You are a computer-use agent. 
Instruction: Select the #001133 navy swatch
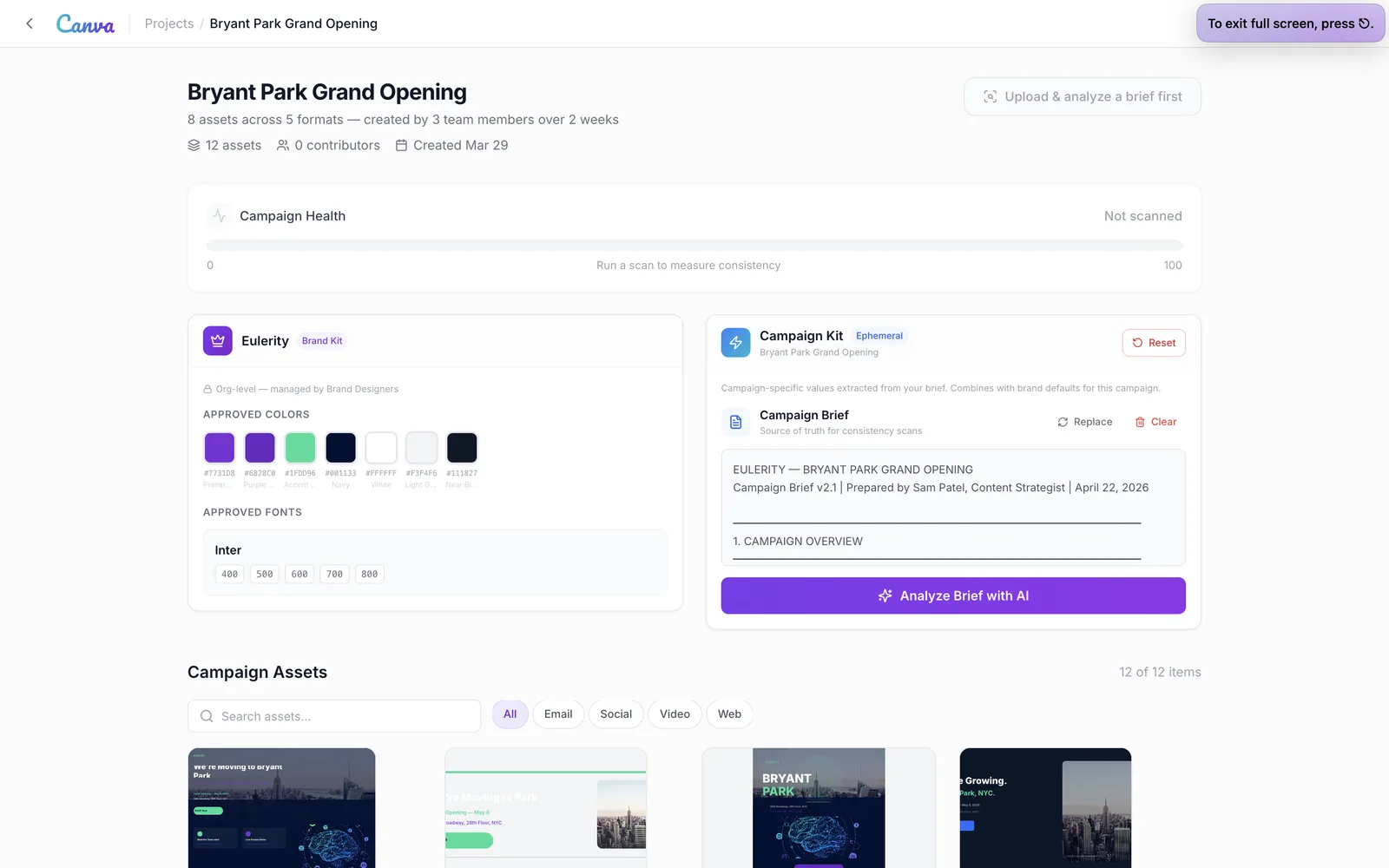click(340, 448)
